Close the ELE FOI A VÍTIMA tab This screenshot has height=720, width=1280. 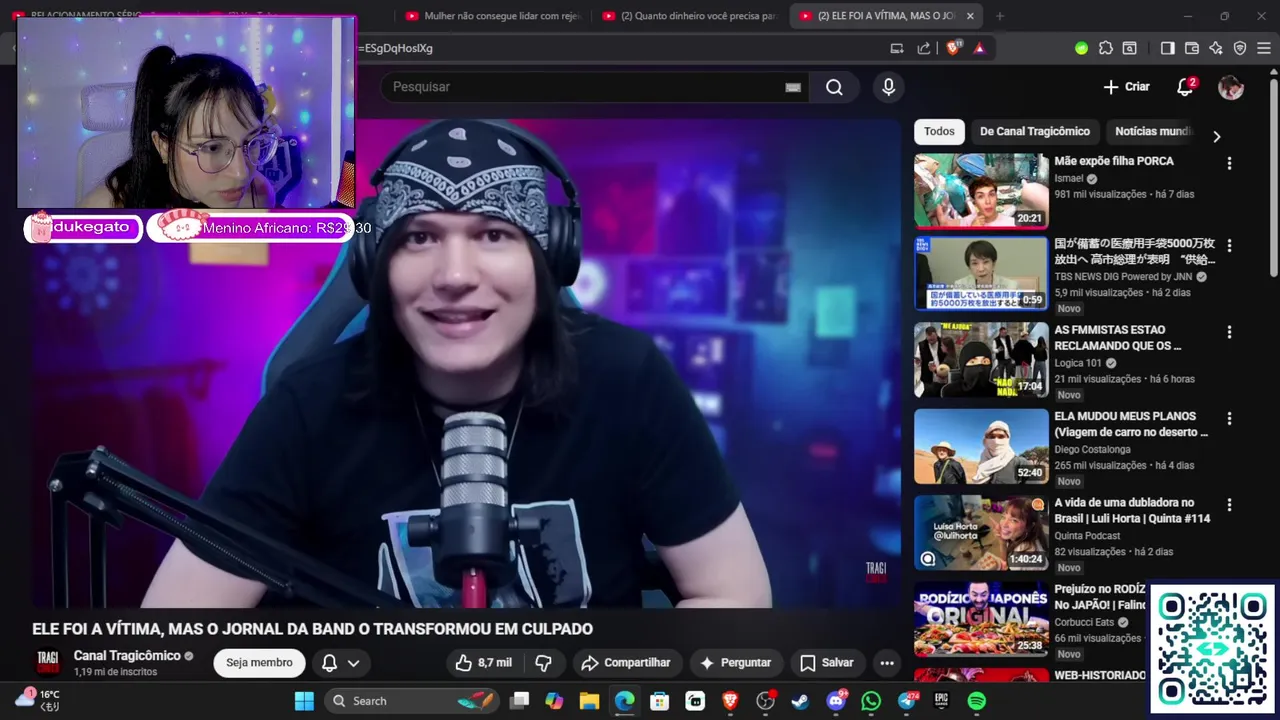click(x=969, y=16)
